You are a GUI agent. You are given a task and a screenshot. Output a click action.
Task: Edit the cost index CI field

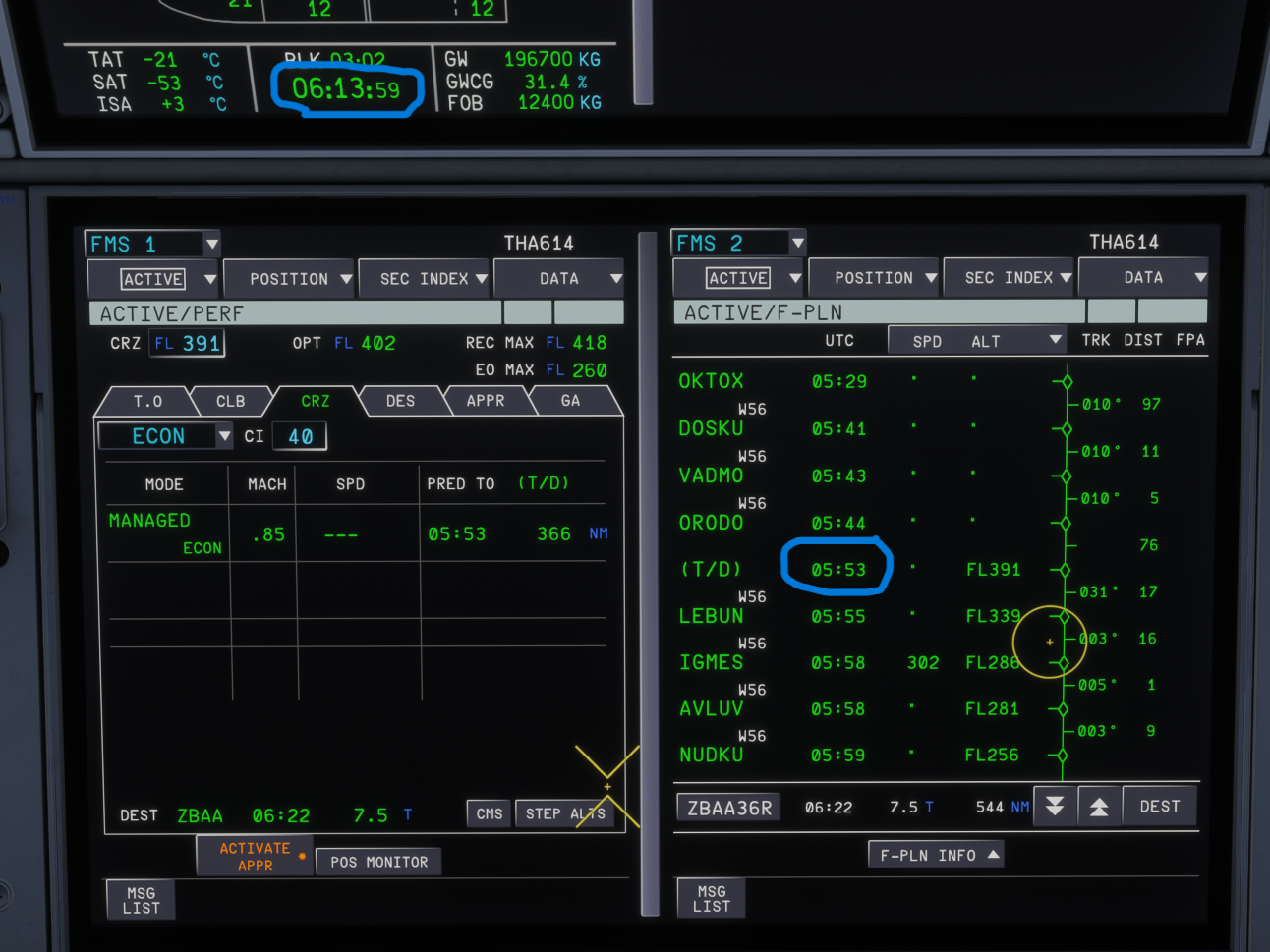click(x=300, y=436)
